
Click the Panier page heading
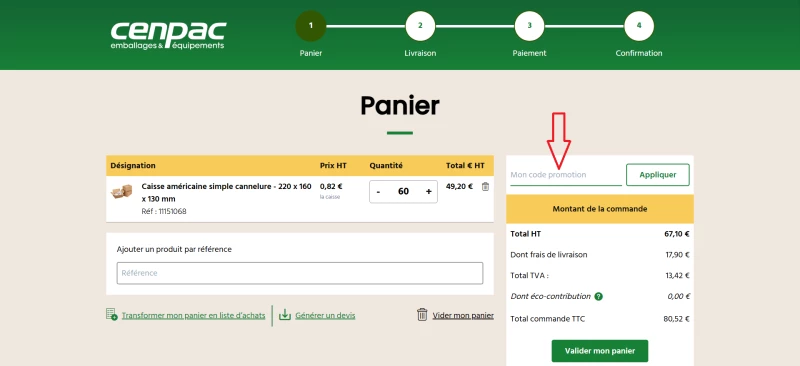399,106
